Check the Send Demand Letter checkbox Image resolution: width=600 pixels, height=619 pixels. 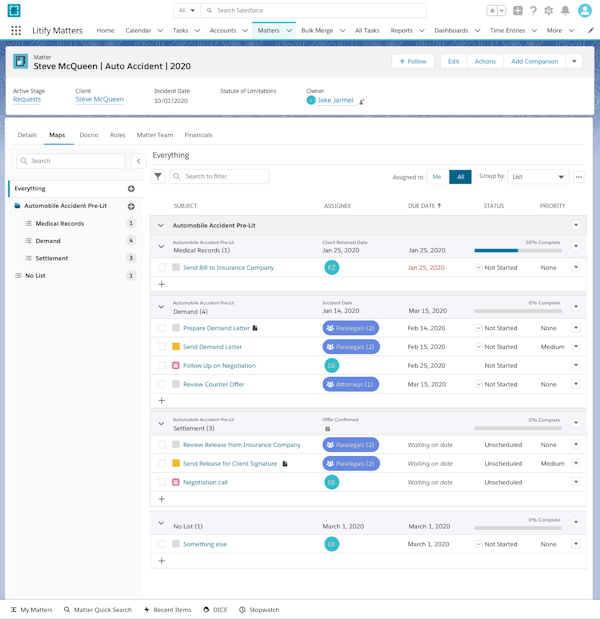coord(162,347)
